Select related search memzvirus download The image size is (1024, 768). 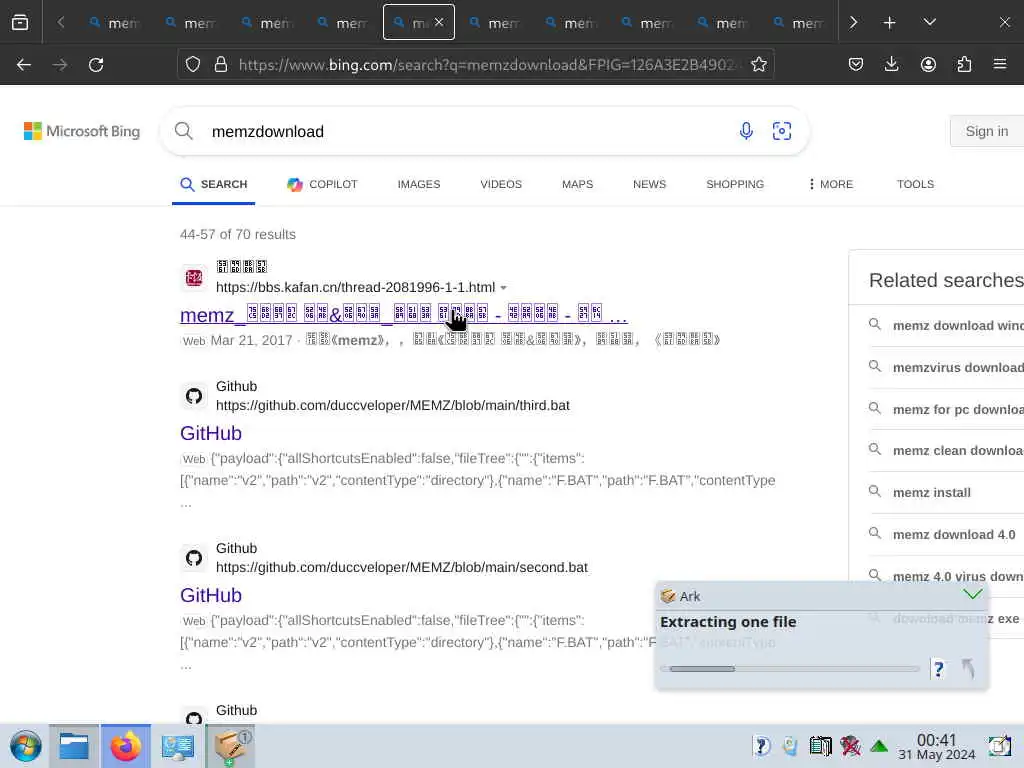pos(946,367)
